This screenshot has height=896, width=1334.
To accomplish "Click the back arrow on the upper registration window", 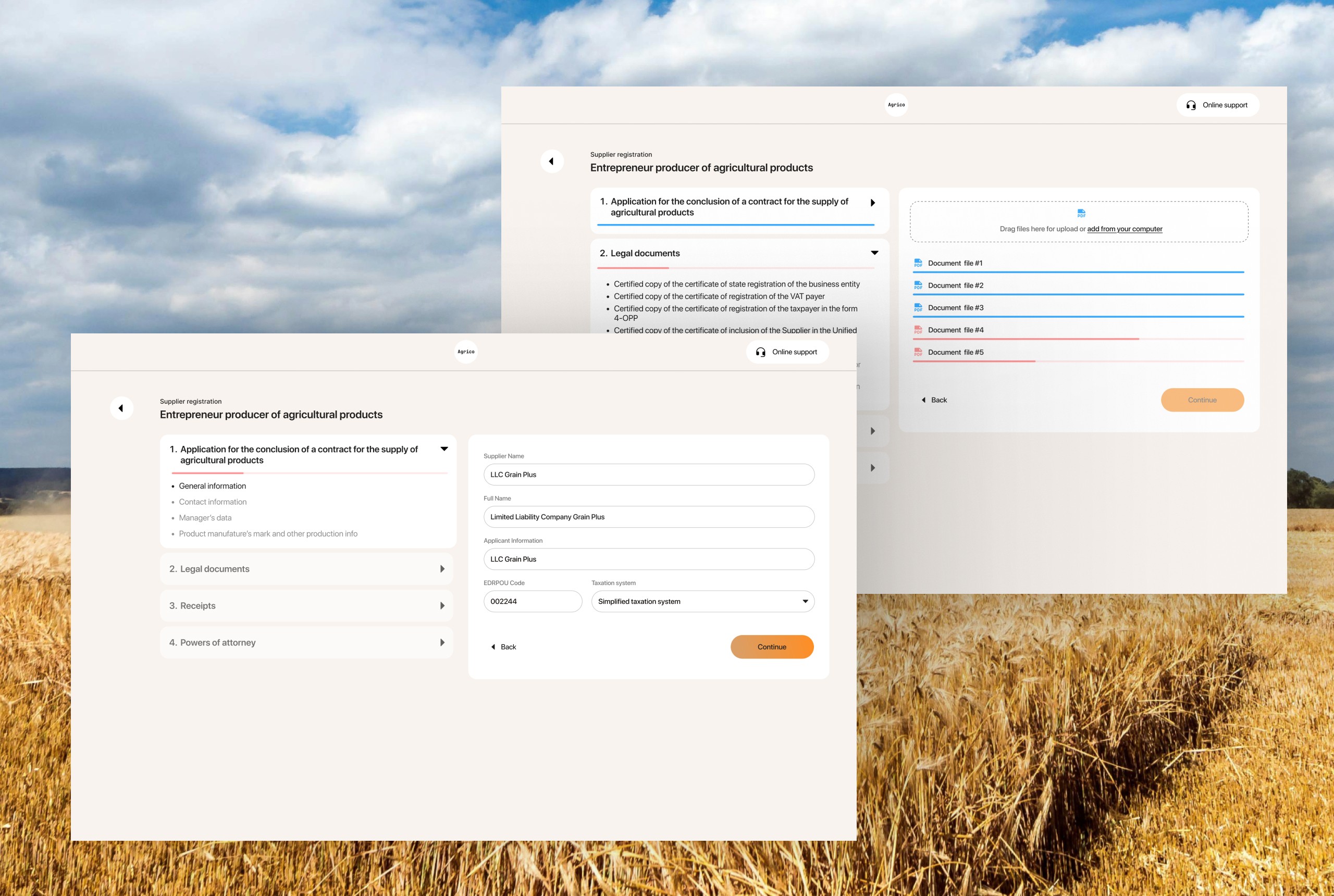I will tap(552, 161).
